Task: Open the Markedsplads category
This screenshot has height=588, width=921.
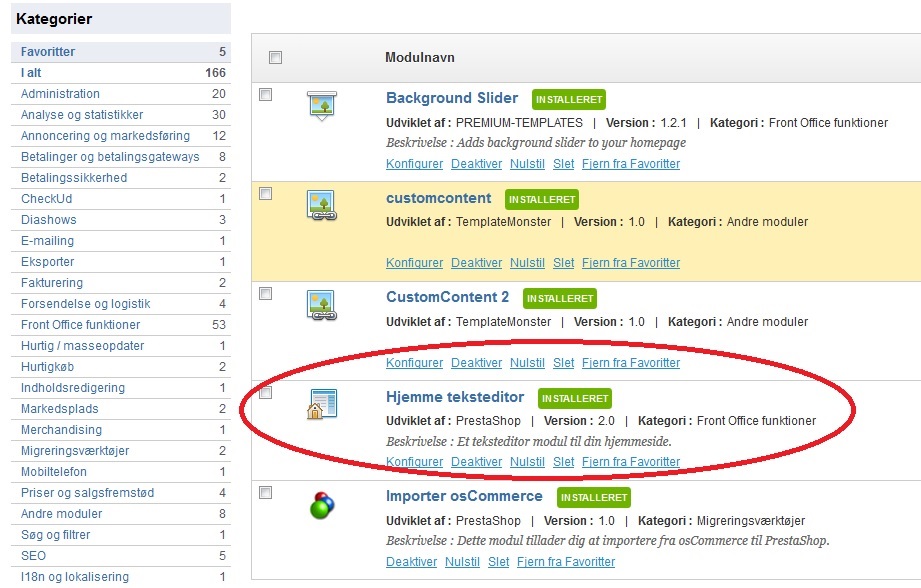Action: [x=121, y=409]
